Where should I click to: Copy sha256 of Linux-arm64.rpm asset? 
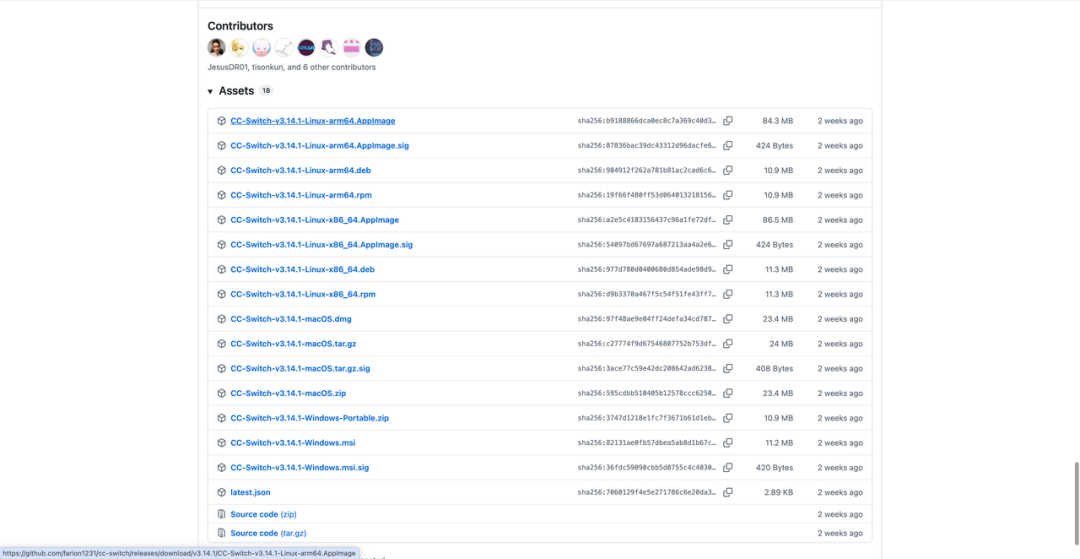[x=727, y=195]
